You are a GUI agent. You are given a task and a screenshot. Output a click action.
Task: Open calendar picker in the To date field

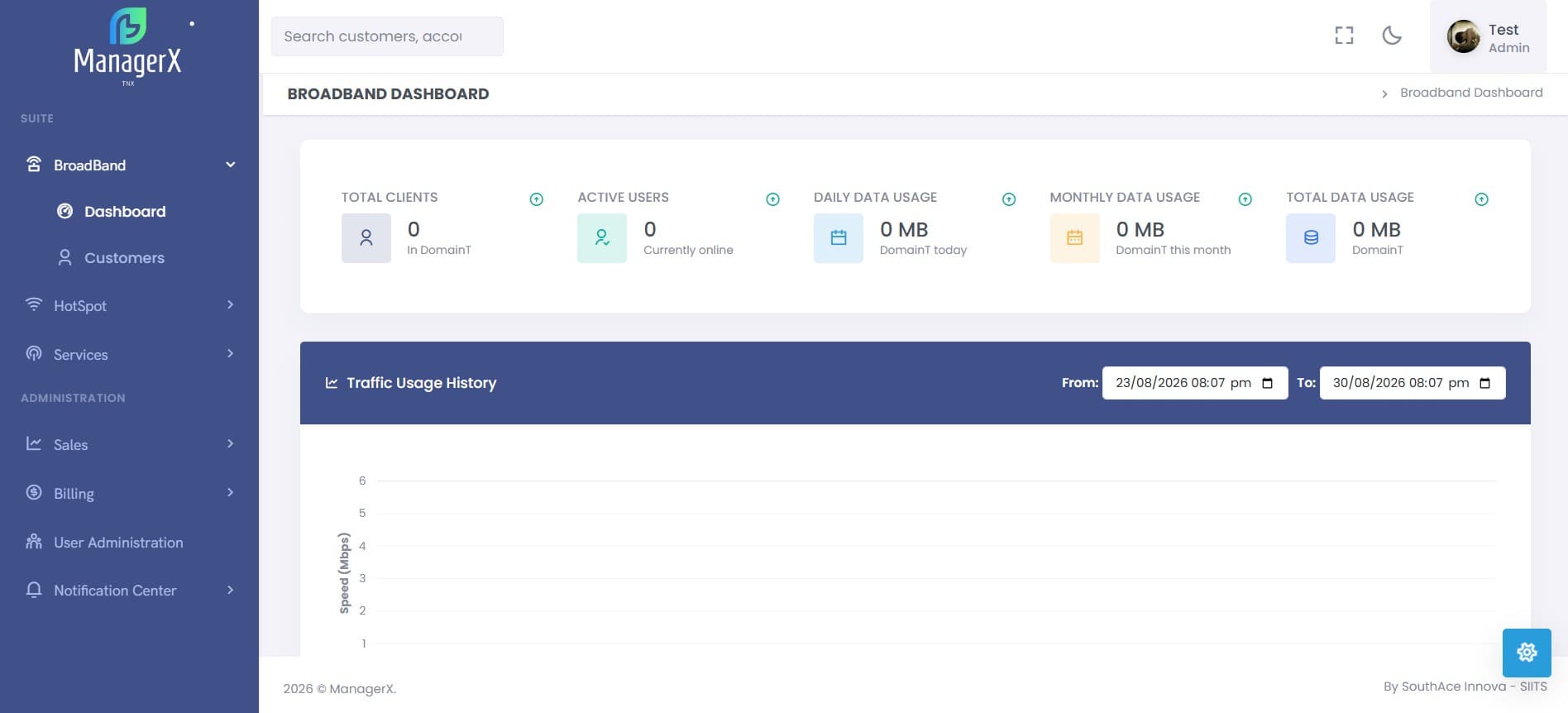click(1484, 383)
